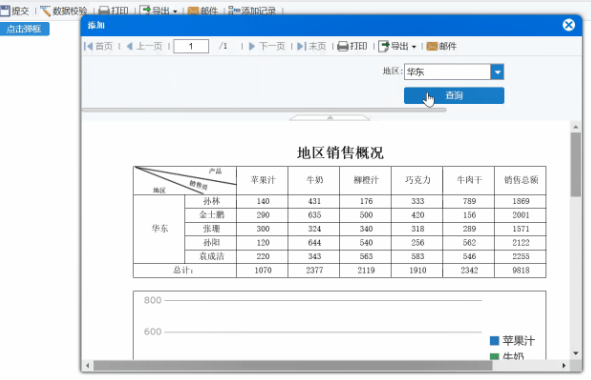Collapse the parameter panel with the up arrow
Image resolution: width=591 pixels, height=380 pixels.
pos(330,118)
